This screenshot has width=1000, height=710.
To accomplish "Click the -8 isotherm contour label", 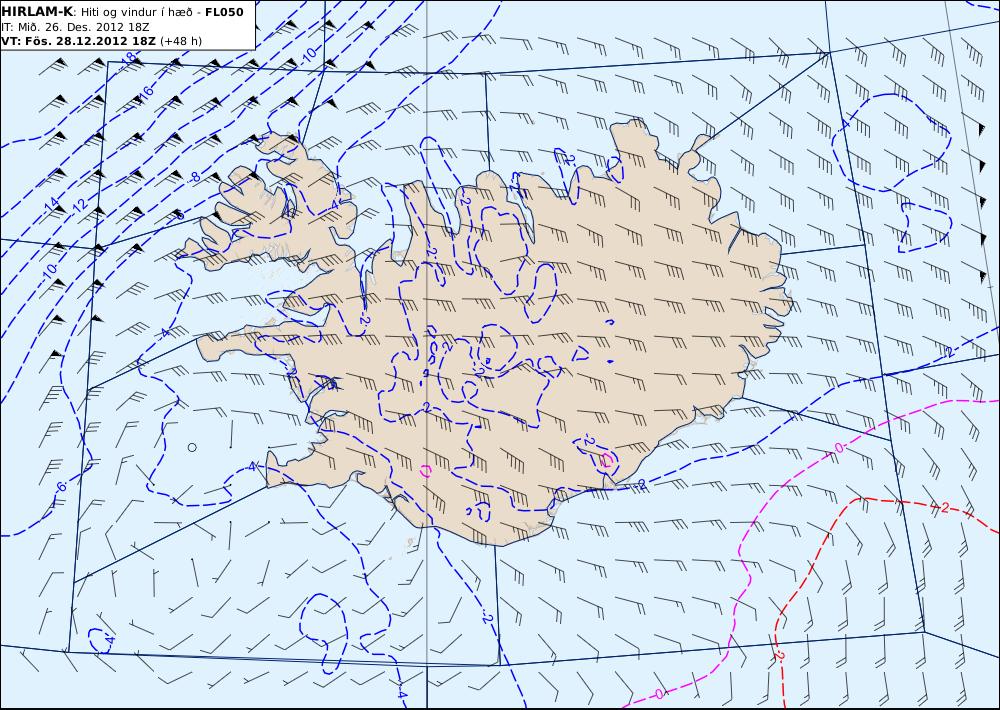I will [x=195, y=177].
